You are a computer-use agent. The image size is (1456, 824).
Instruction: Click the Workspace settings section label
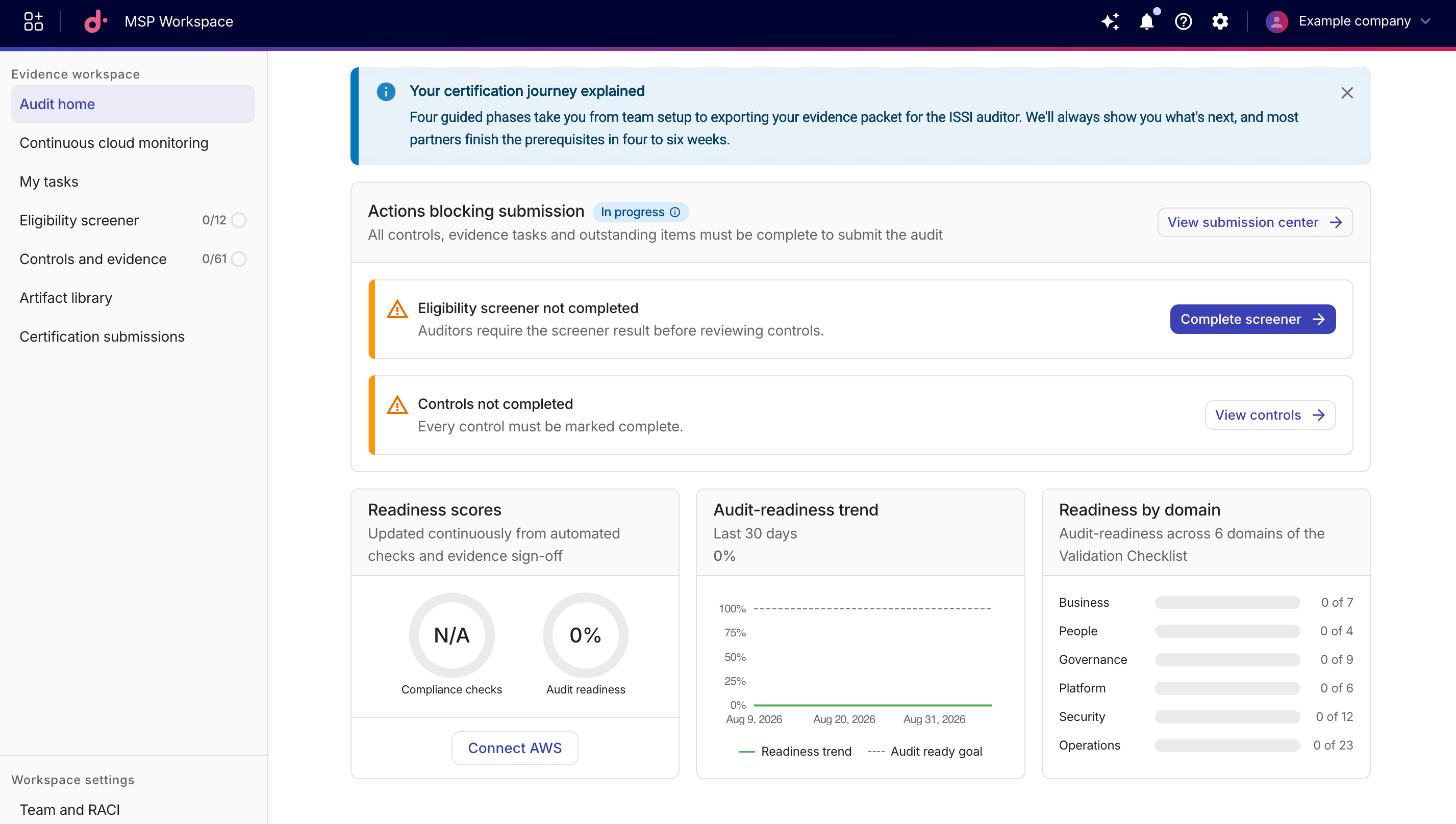click(x=73, y=780)
